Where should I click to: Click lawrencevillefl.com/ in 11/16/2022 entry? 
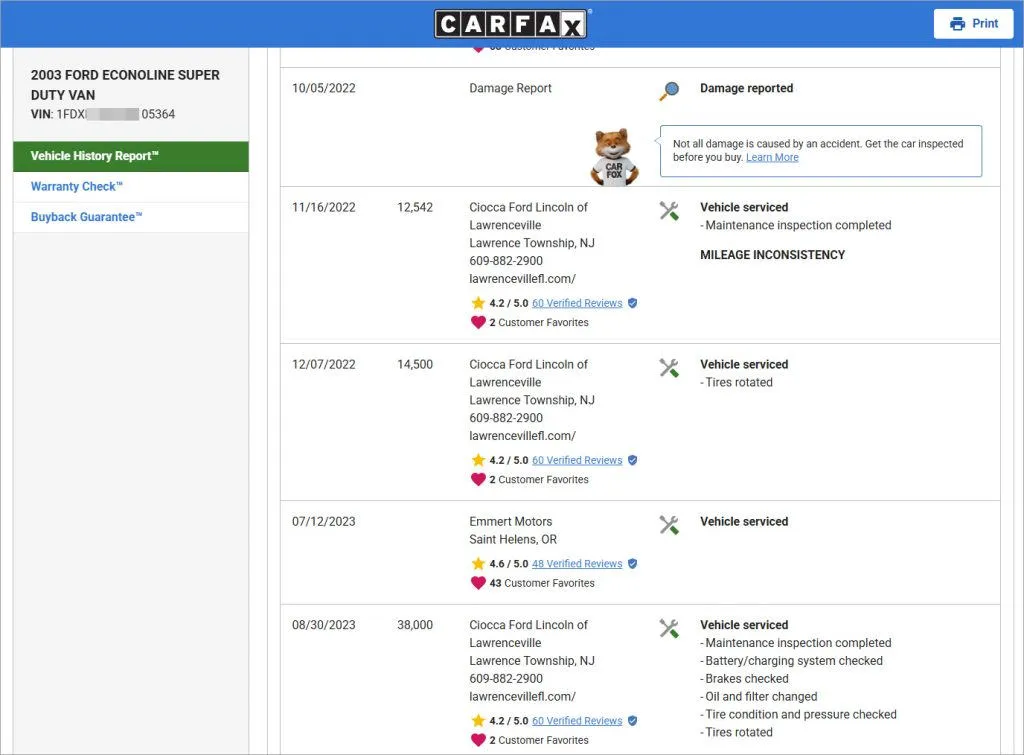pyautogui.click(x=522, y=279)
